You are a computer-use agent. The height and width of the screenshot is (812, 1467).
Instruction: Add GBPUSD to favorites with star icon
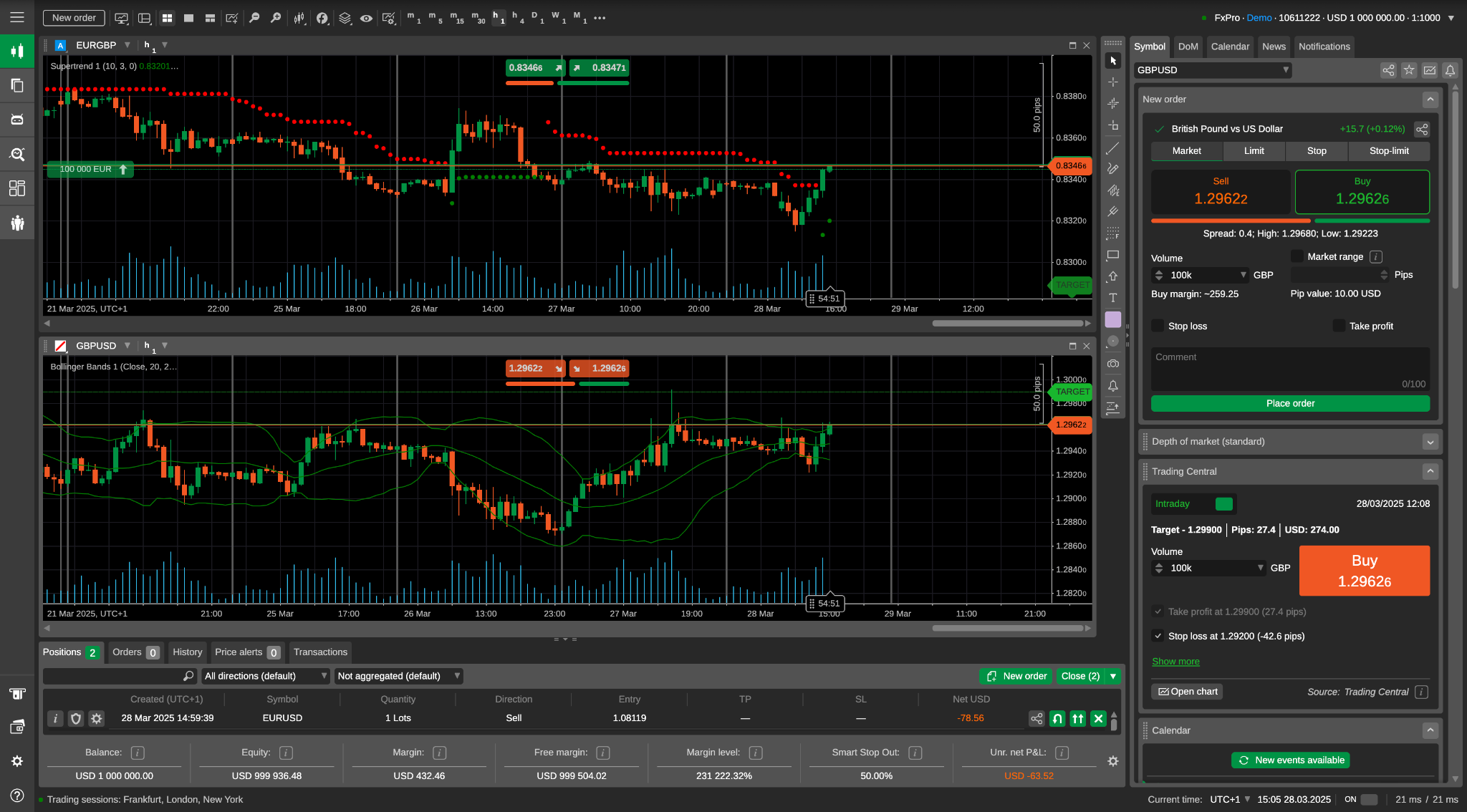(1408, 70)
